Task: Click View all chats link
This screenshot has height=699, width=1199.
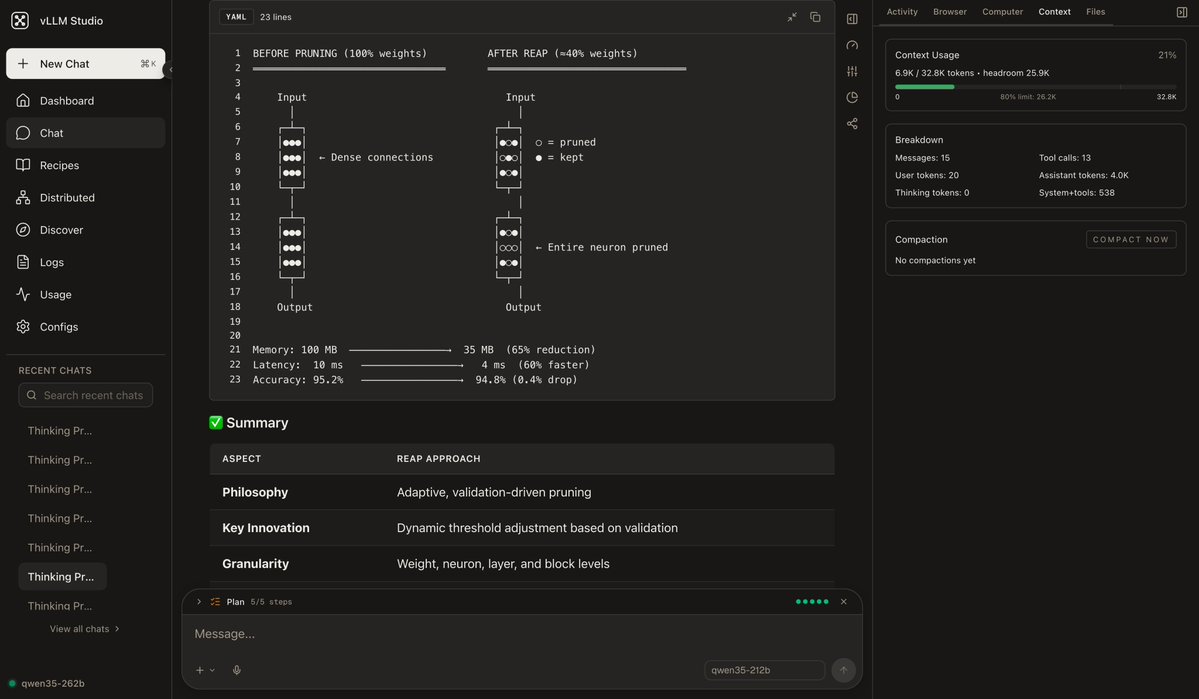Action: coord(84,629)
